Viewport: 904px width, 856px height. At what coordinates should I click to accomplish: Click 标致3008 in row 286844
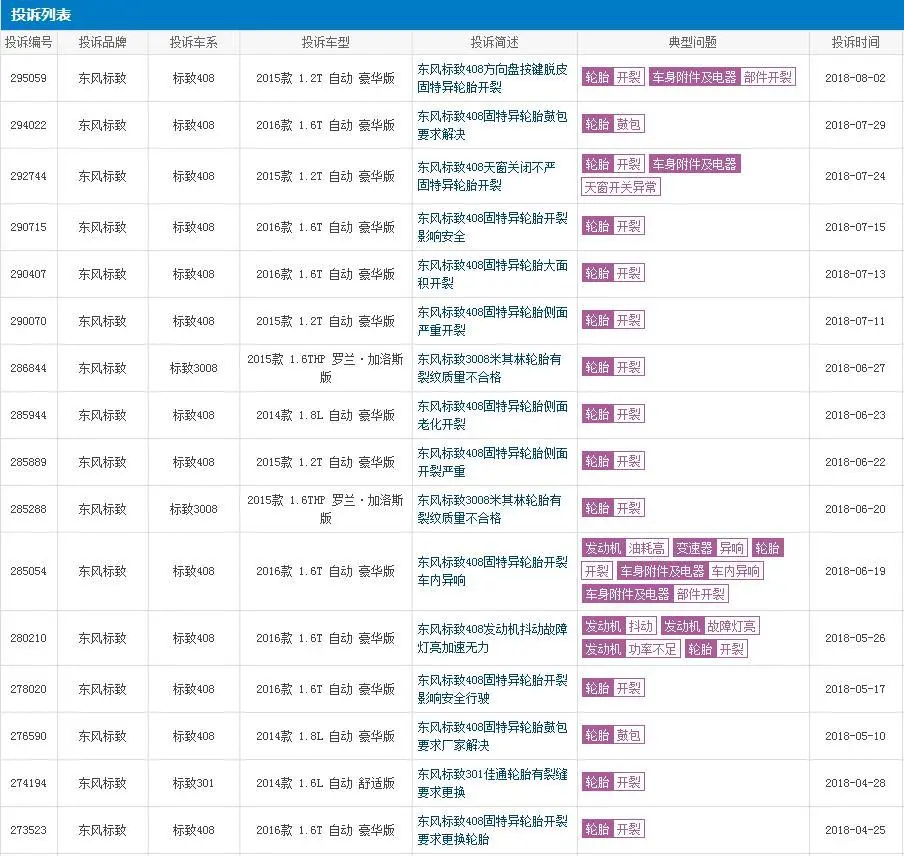point(194,368)
